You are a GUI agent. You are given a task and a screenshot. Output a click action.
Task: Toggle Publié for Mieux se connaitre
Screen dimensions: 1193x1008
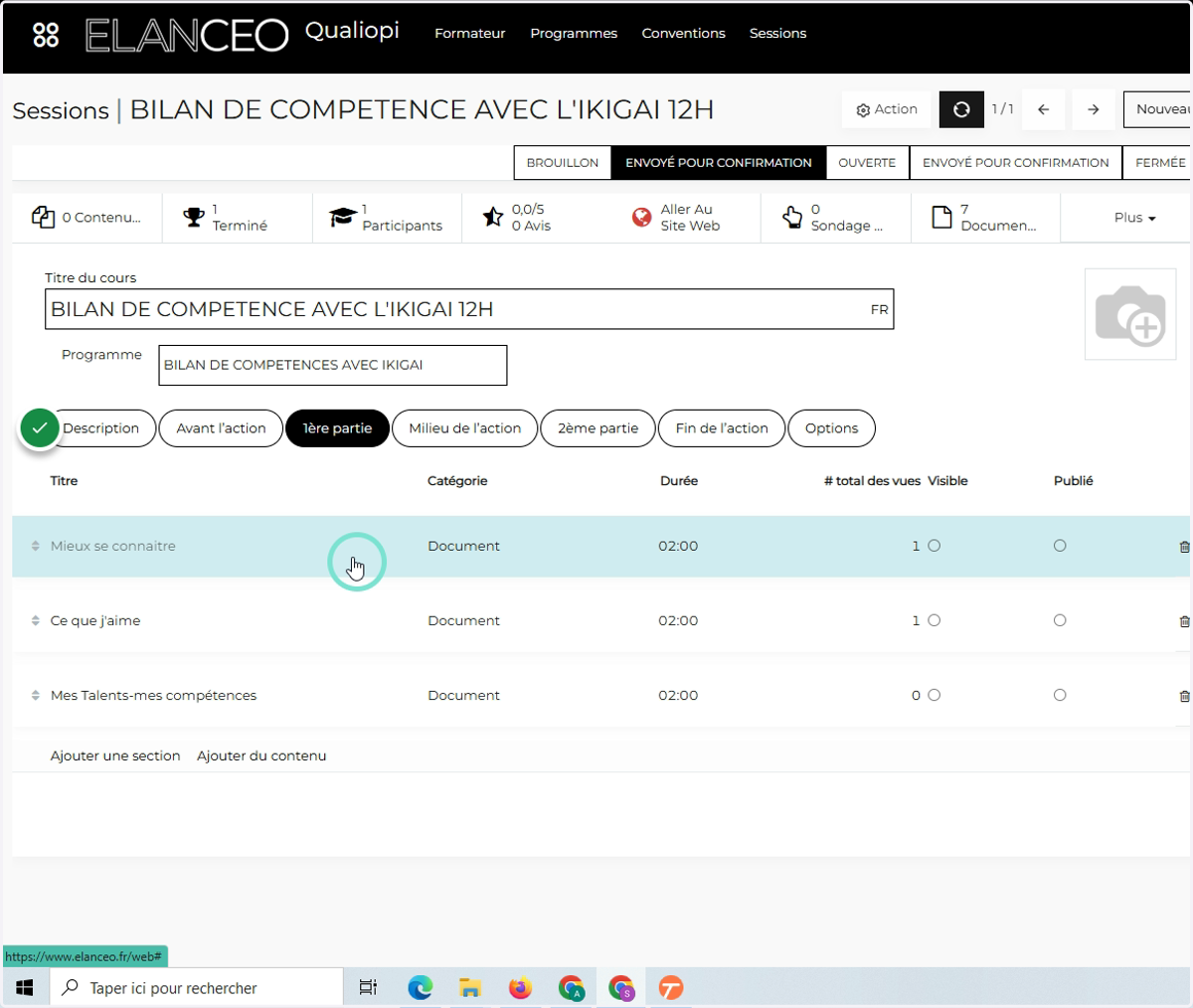pyautogui.click(x=1060, y=546)
